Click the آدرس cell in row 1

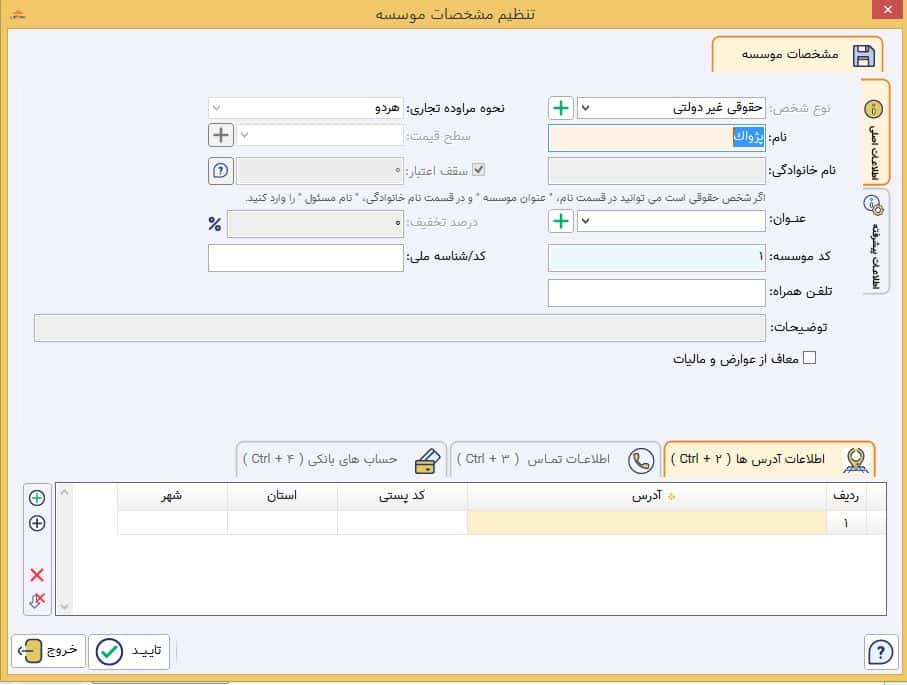647,523
